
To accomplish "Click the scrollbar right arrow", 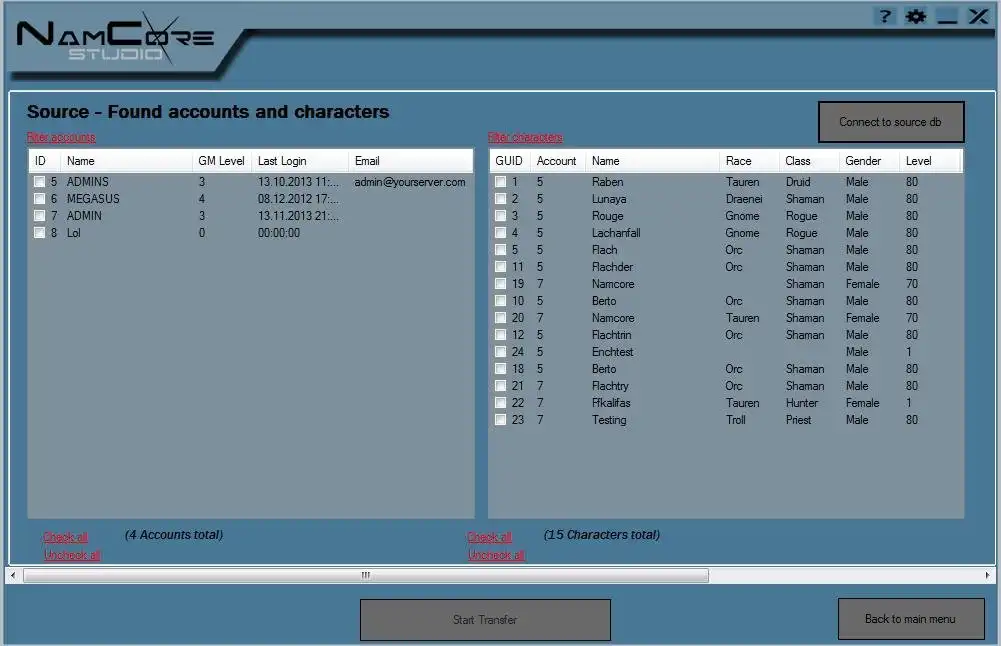I will tap(988, 575).
